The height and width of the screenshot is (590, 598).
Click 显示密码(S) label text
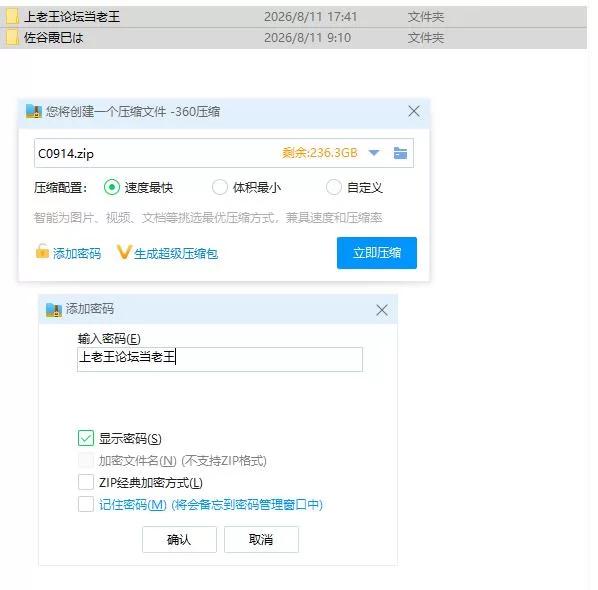(130, 439)
